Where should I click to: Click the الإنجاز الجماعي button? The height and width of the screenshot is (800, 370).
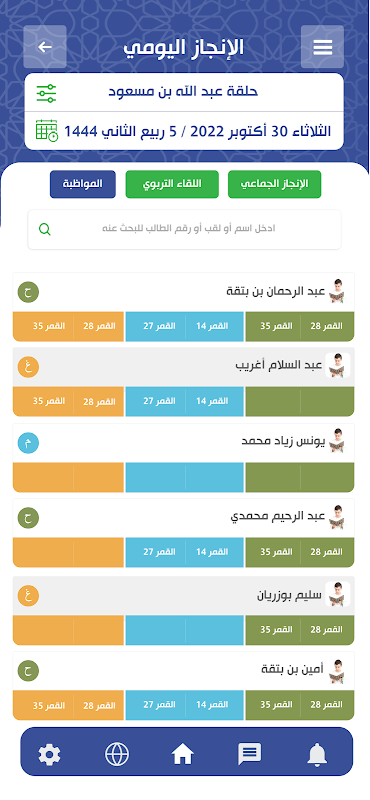point(274,184)
